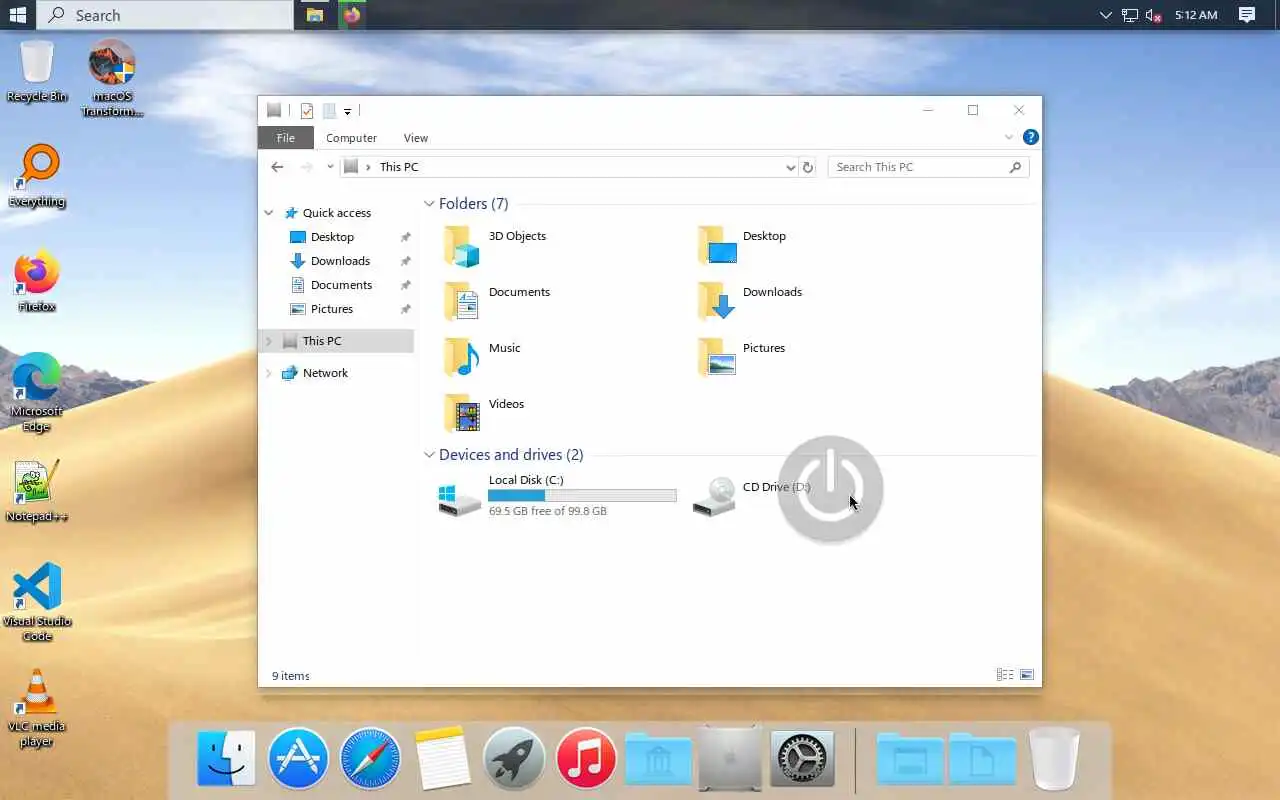Open the Help question mark icon

tap(1030, 137)
